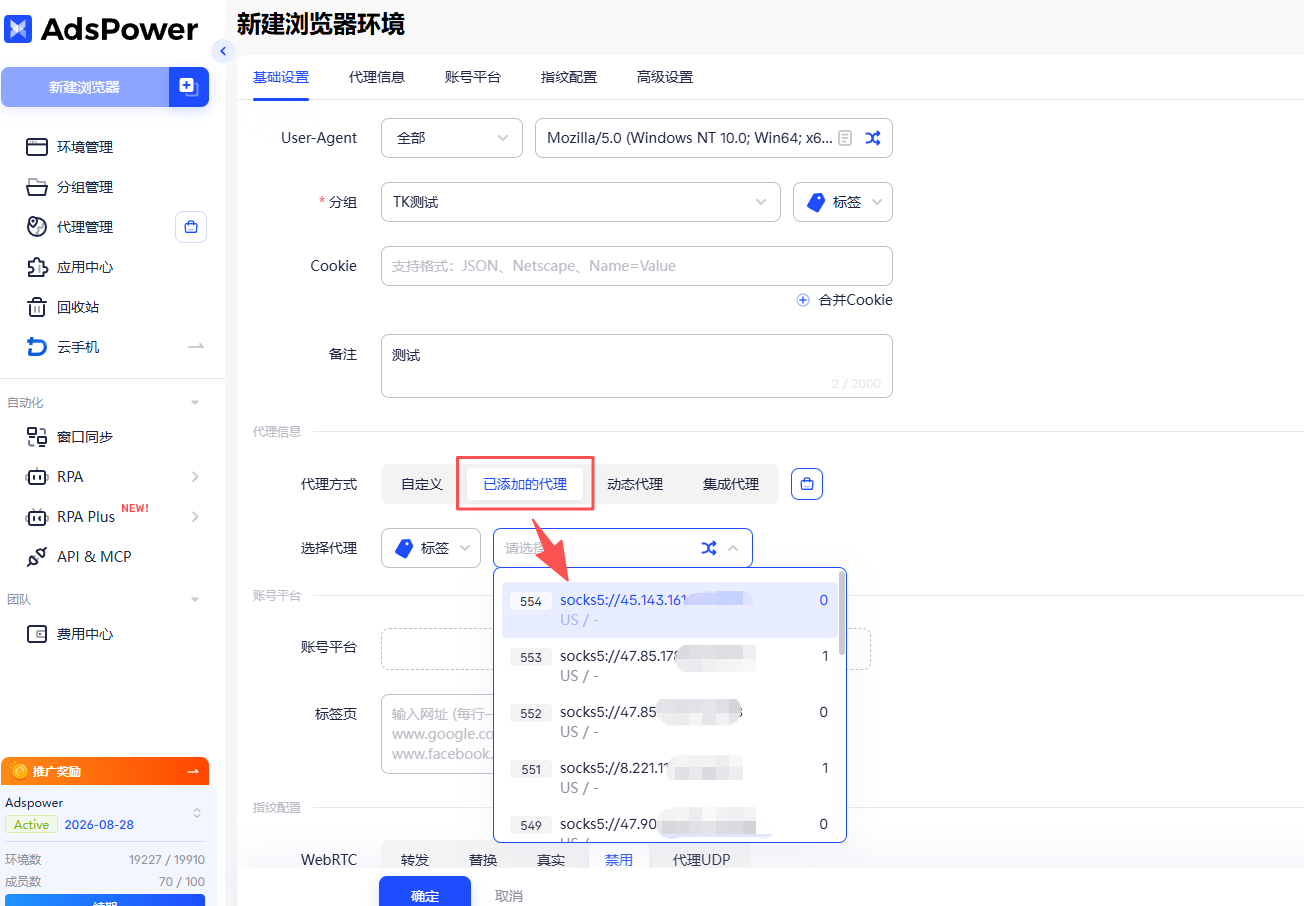Image resolution: width=1304 pixels, height=906 pixels.
Task: Switch to 指纹配置 tab
Action: point(569,77)
